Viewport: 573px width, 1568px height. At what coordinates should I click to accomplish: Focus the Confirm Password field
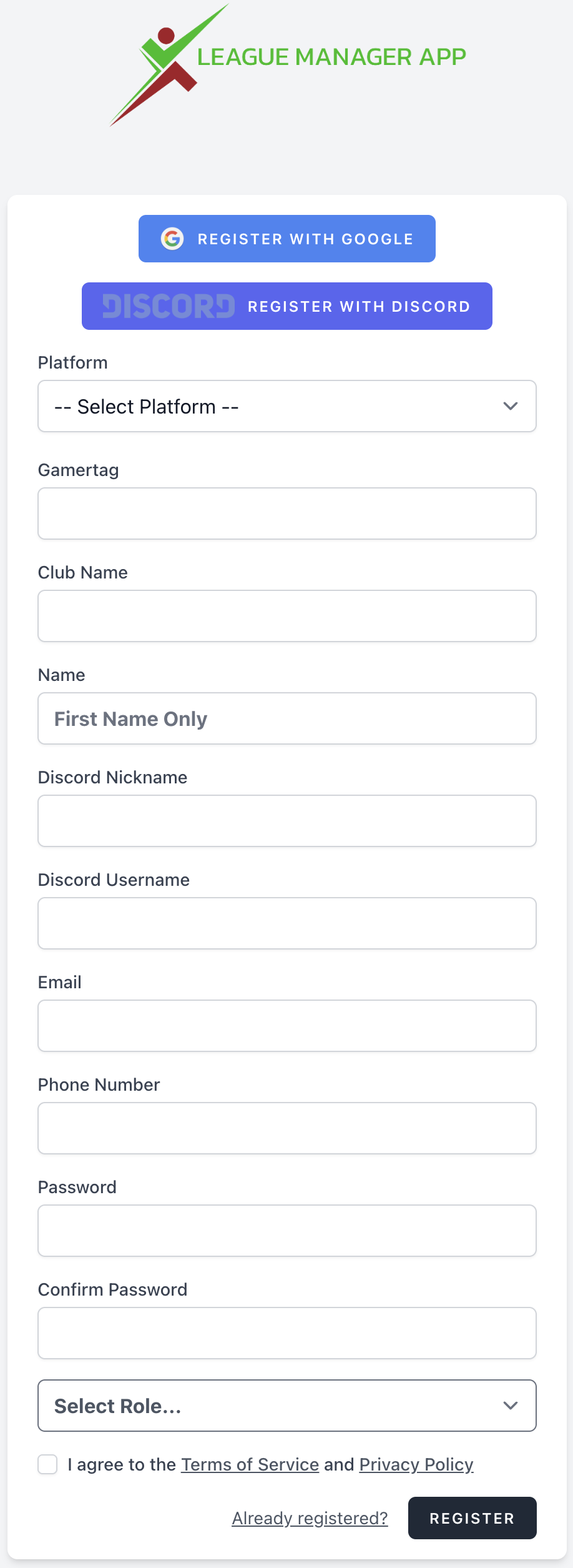[x=287, y=1333]
